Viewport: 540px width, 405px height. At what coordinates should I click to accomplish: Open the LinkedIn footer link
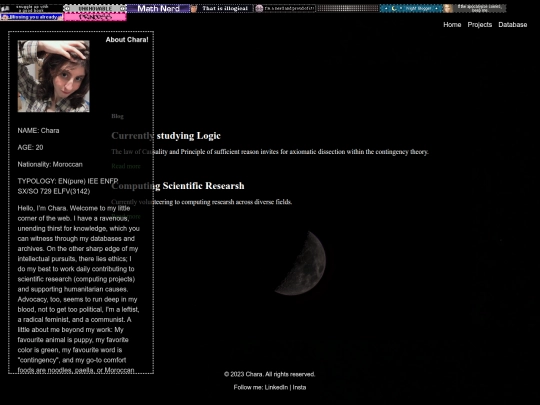point(276,387)
